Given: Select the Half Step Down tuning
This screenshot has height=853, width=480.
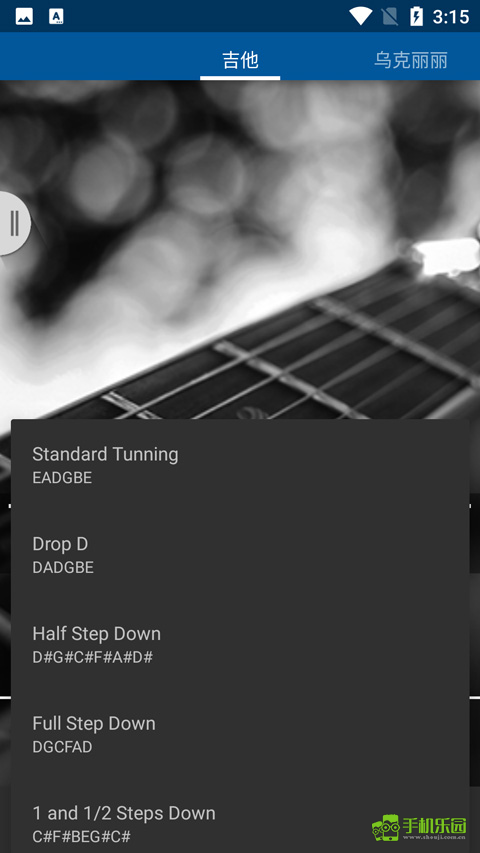Looking at the screenshot, I should [240, 644].
